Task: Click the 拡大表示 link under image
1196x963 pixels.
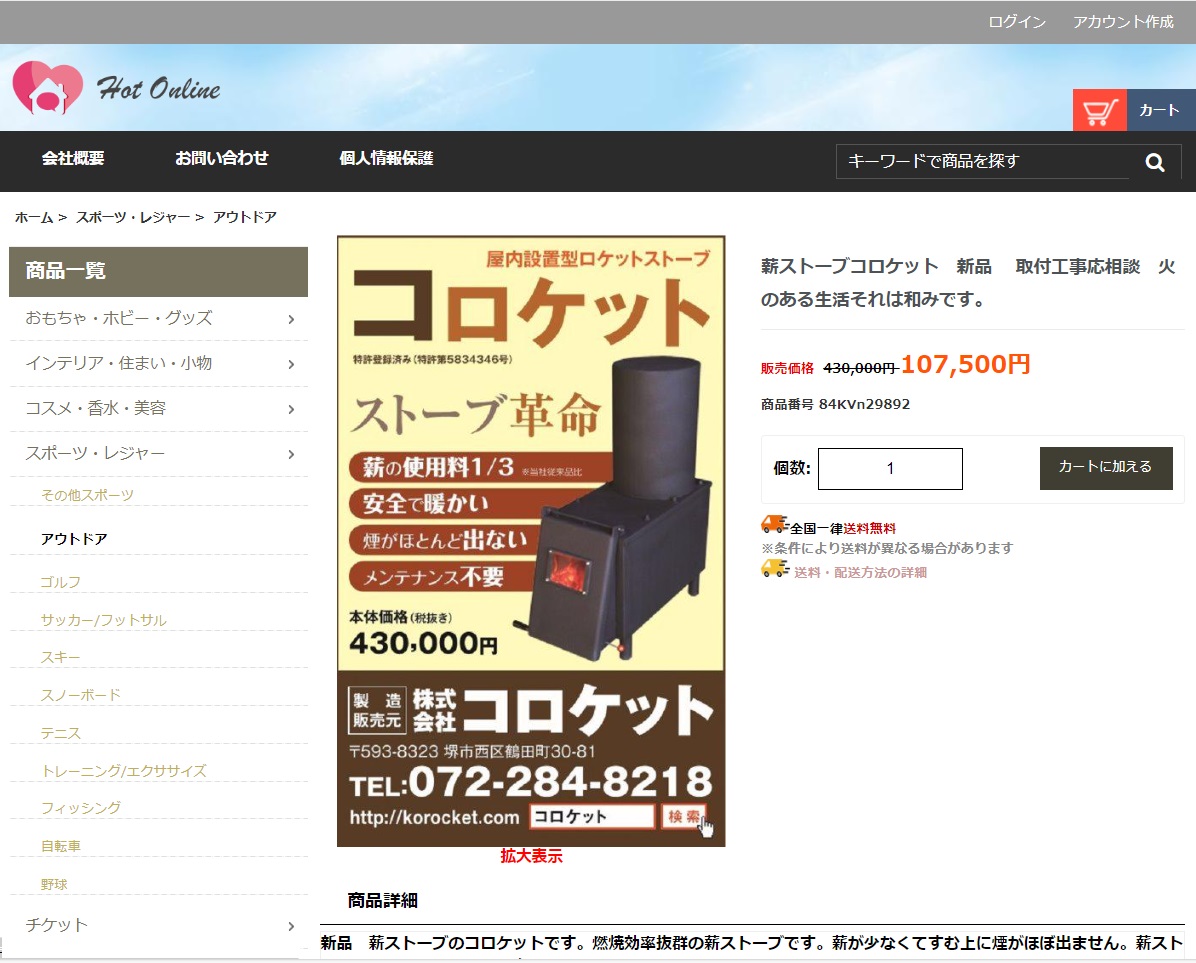Action: point(531,856)
